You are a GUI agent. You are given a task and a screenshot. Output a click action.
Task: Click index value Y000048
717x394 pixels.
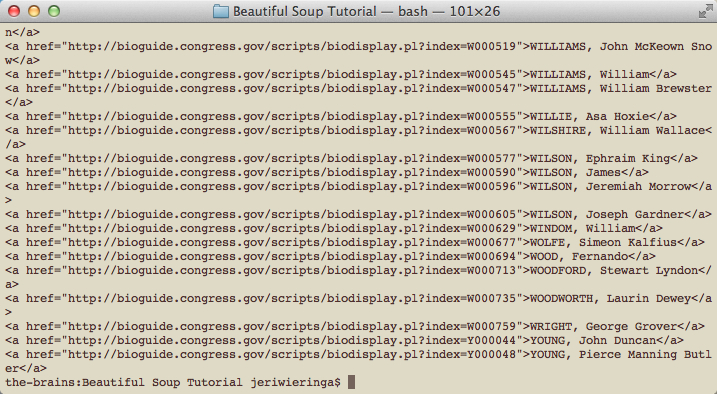point(491,354)
